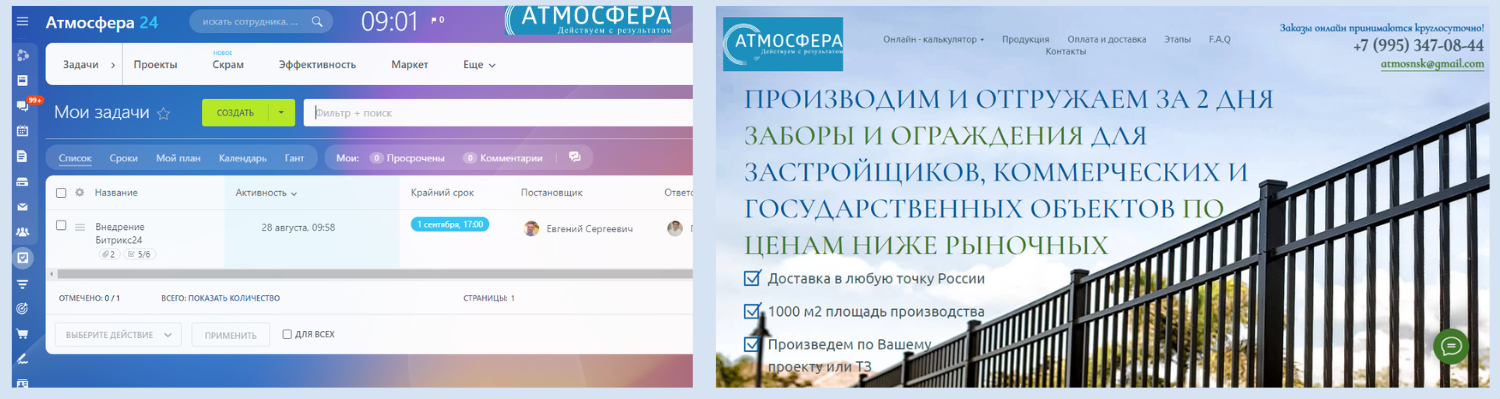Open the drive storage icon in left sidebar

pyautogui.click(x=22, y=182)
